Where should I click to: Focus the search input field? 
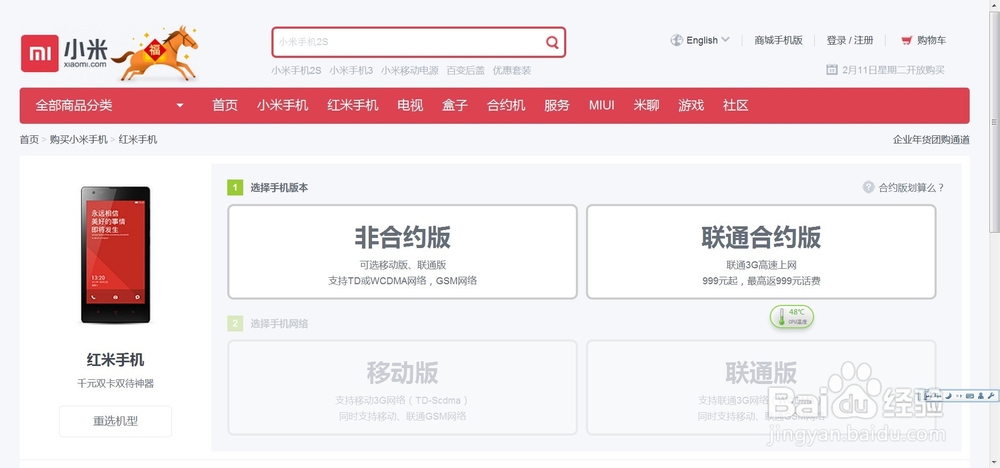point(408,42)
